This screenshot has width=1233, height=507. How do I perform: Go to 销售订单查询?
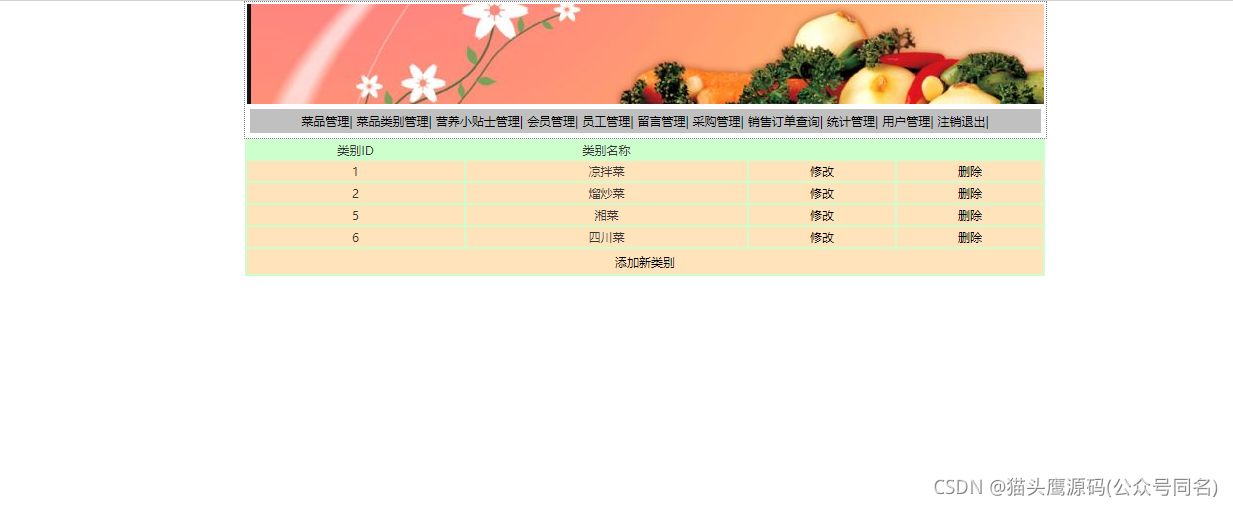point(783,122)
